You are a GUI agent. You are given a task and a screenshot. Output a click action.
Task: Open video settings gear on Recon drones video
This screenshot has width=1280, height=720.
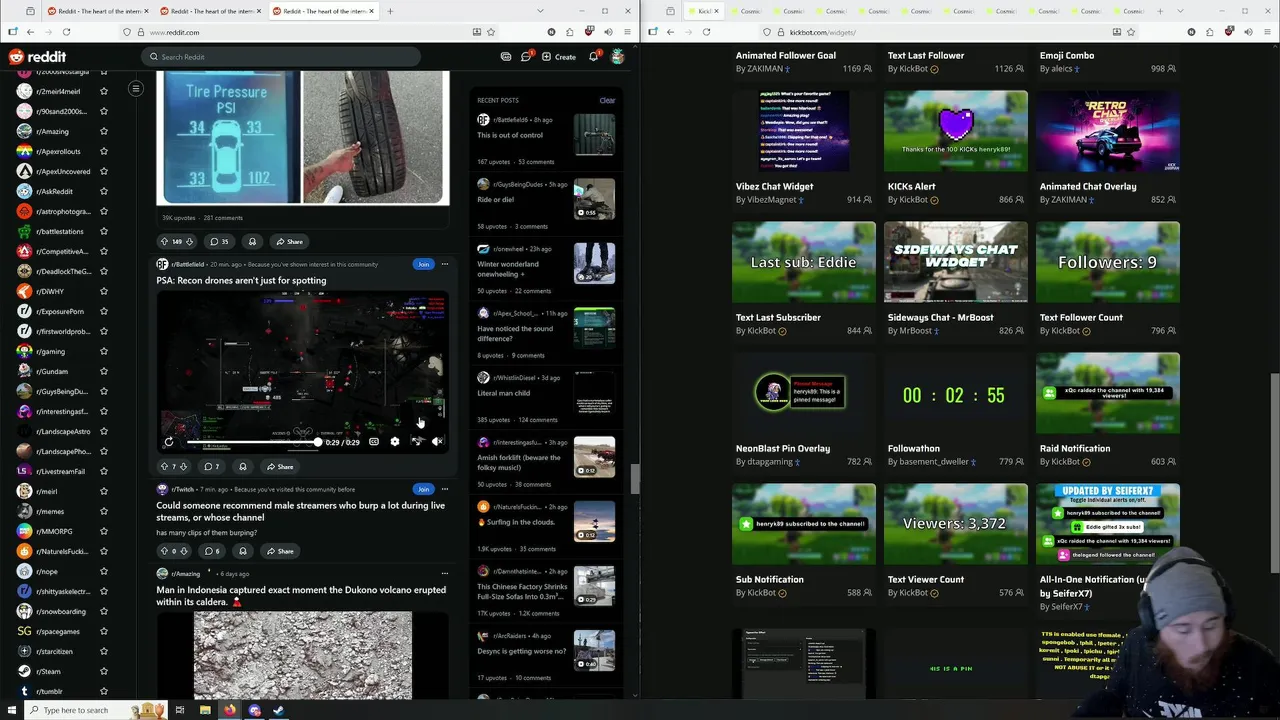coord(395,442)
